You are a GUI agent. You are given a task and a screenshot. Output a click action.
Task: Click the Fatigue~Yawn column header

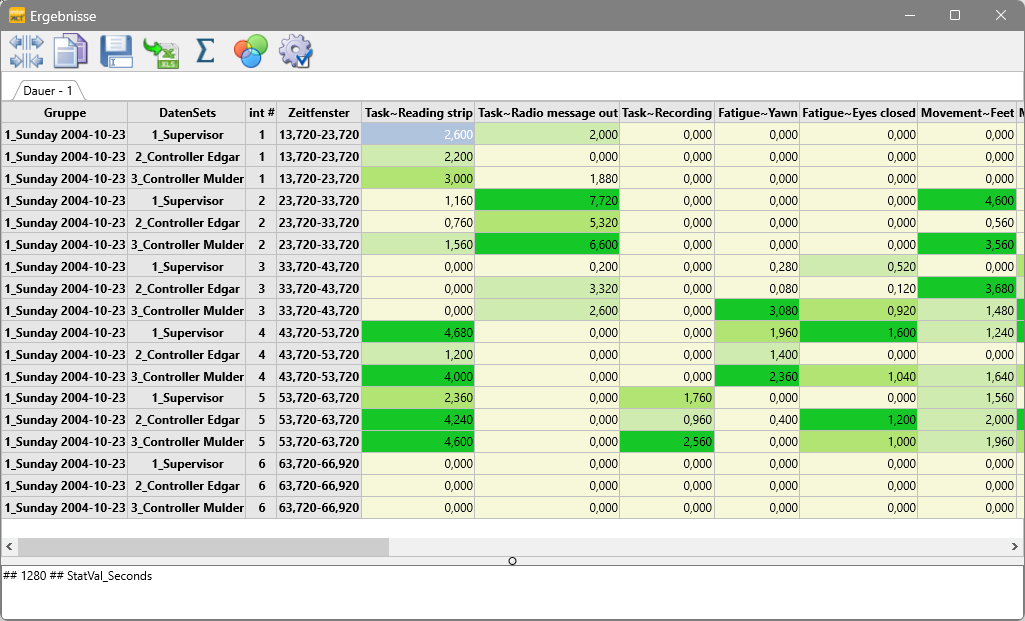tap(757, 112)
